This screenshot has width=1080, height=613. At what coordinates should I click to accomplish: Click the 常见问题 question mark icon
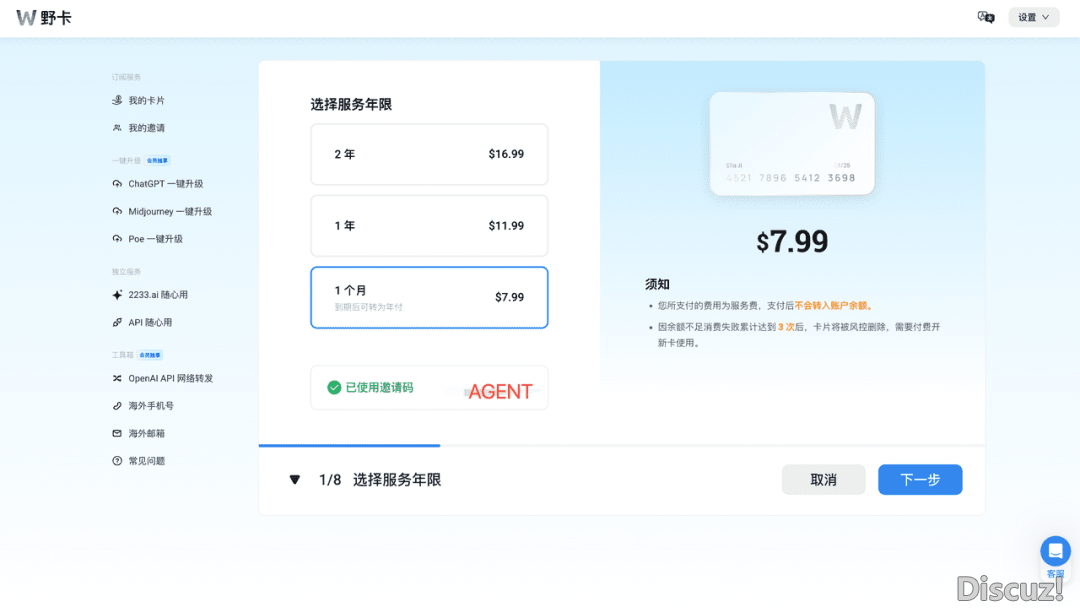[x=117, y=461]
